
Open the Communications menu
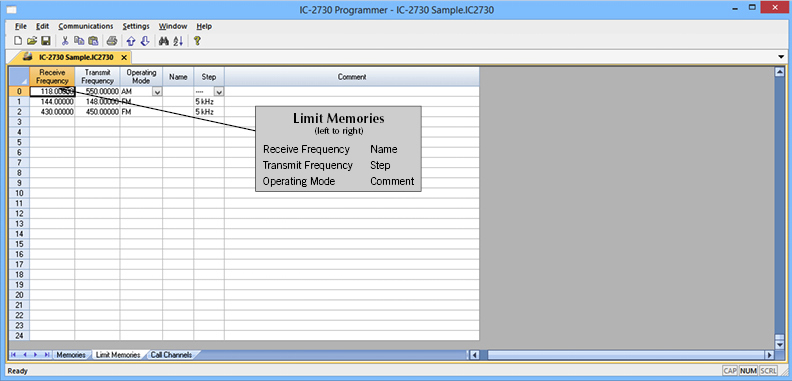pyautogui.click(x=86, y=26)
